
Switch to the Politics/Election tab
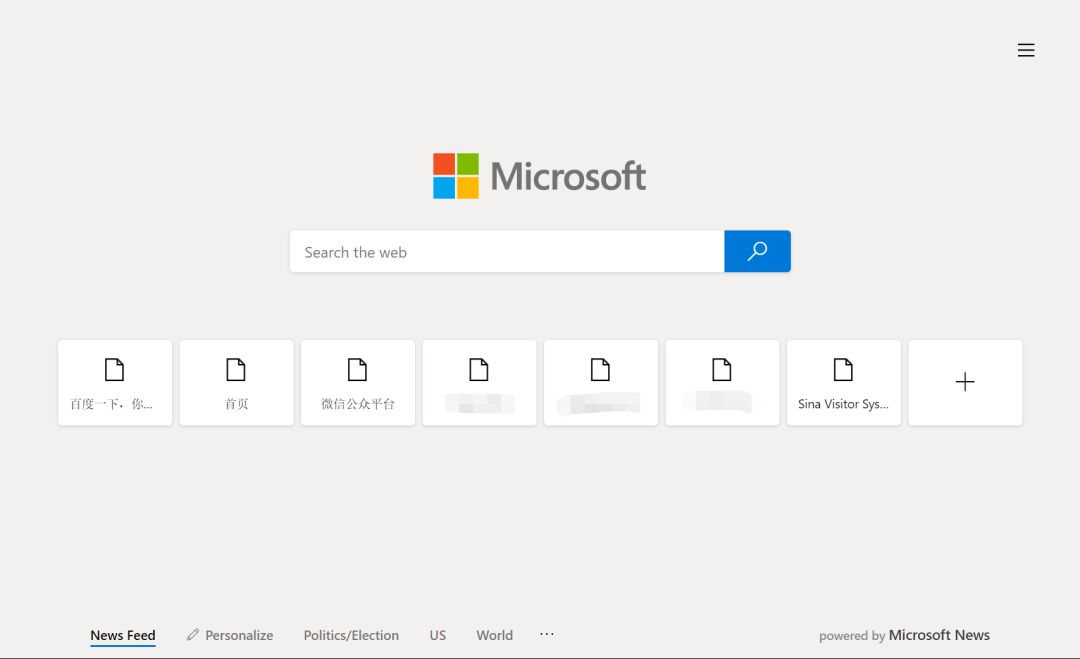pyautogui.click(x=351, y=635)
